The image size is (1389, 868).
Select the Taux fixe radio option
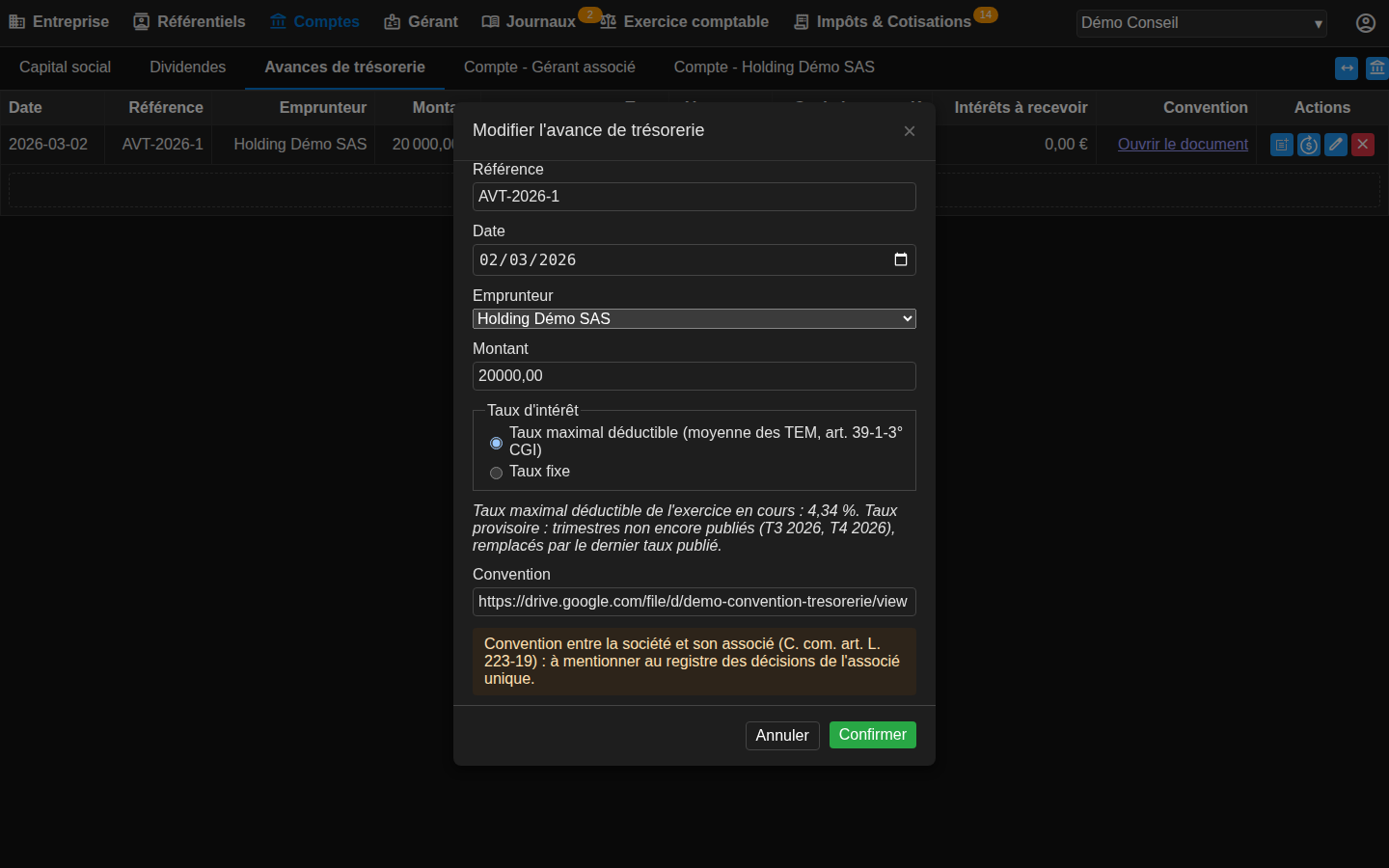point(496,473)
